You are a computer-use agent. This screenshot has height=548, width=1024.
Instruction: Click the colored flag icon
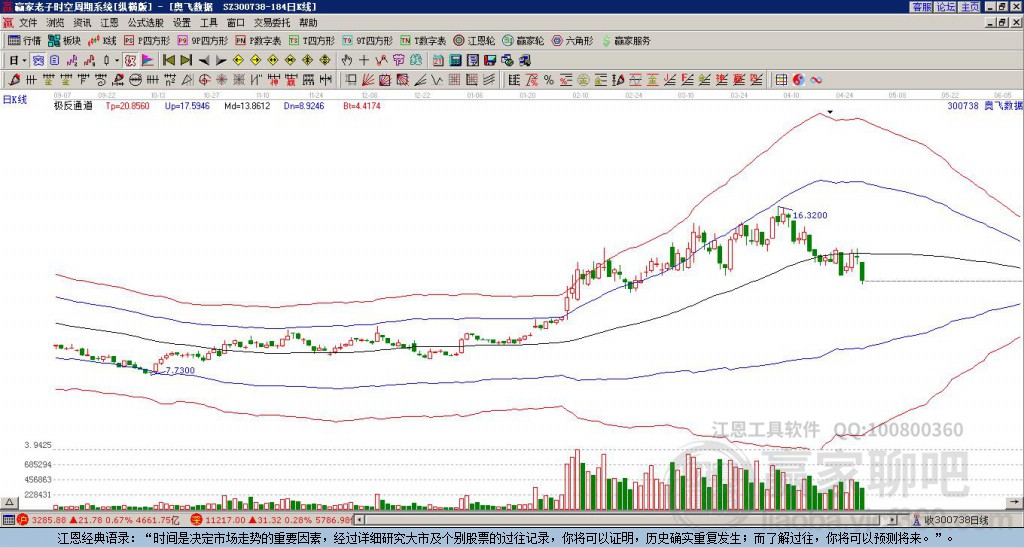pyautogui.click(x=148, y=61)
